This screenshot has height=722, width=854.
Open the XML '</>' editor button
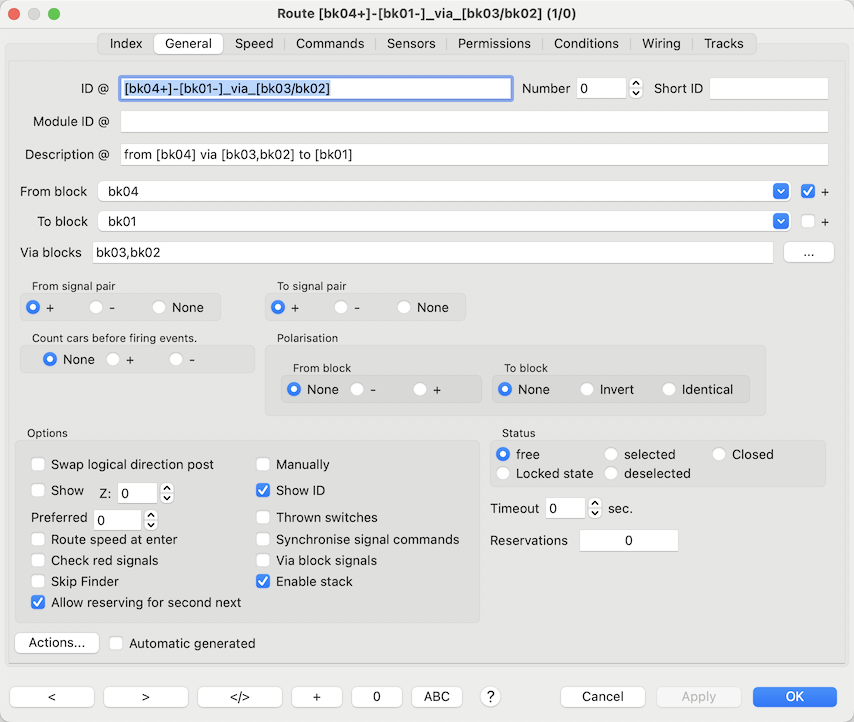pos(239,697)
